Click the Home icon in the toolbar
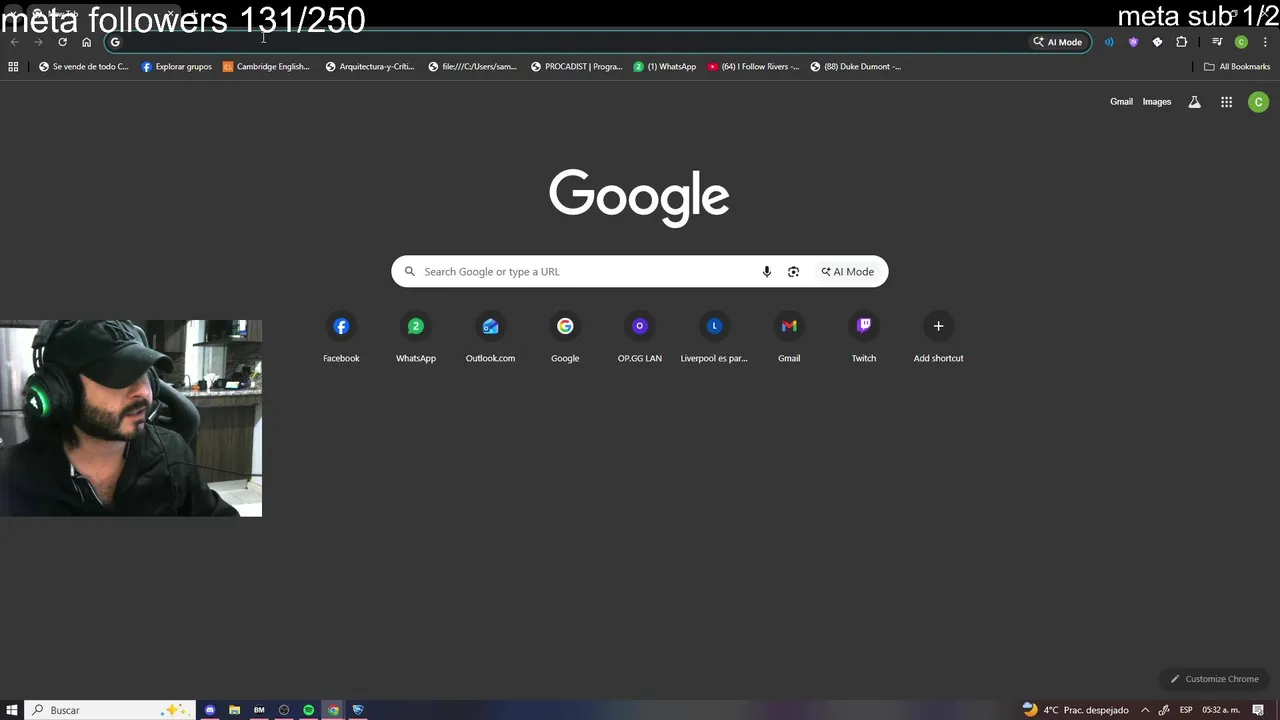Viewport: 1280px width, 720px height. tap(86, 42)
